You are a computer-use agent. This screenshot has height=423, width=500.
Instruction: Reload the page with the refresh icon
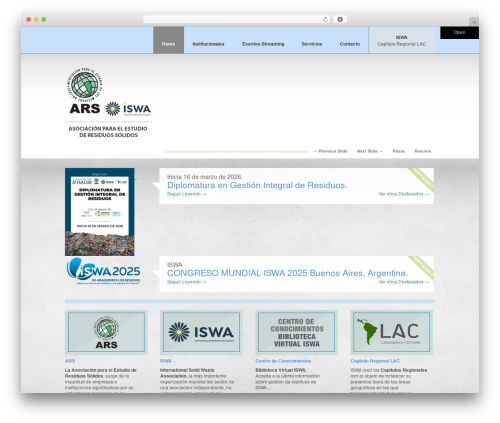325,20
